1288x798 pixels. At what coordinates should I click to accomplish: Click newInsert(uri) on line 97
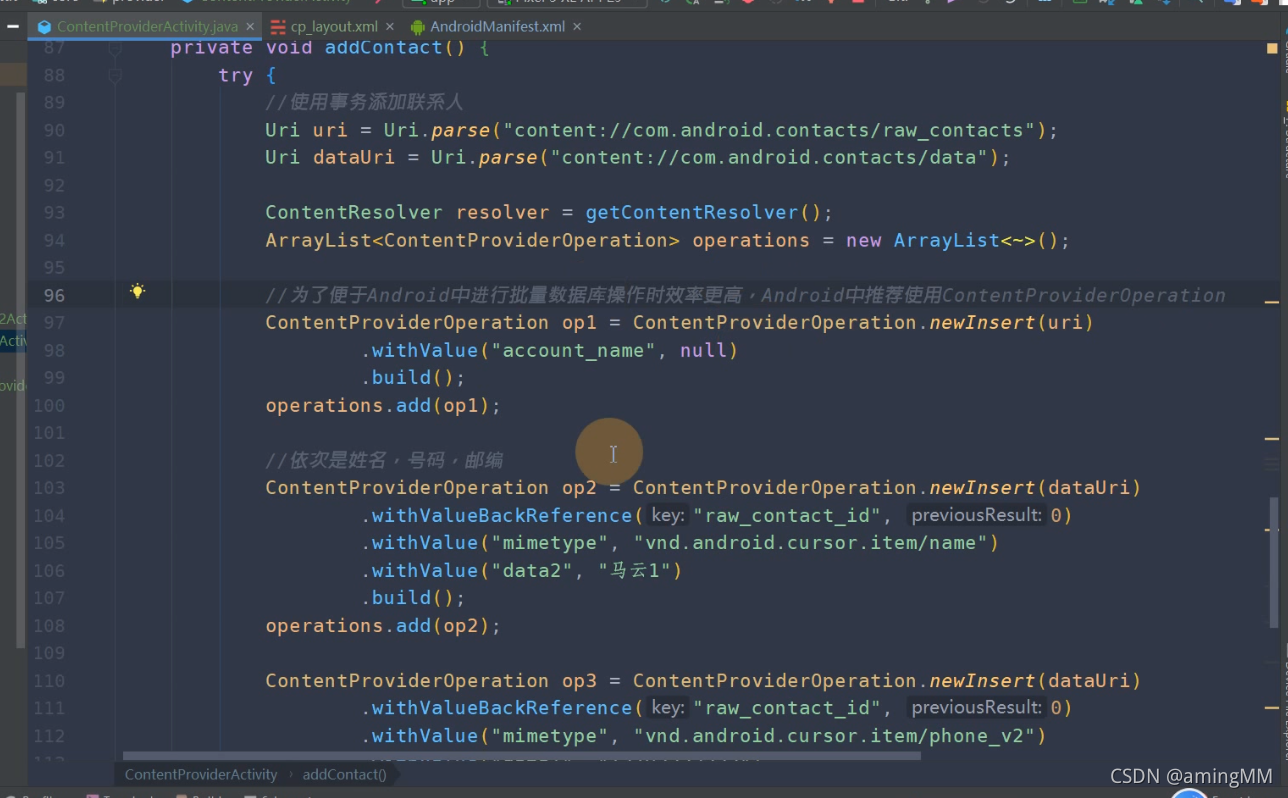point(1012,322)
